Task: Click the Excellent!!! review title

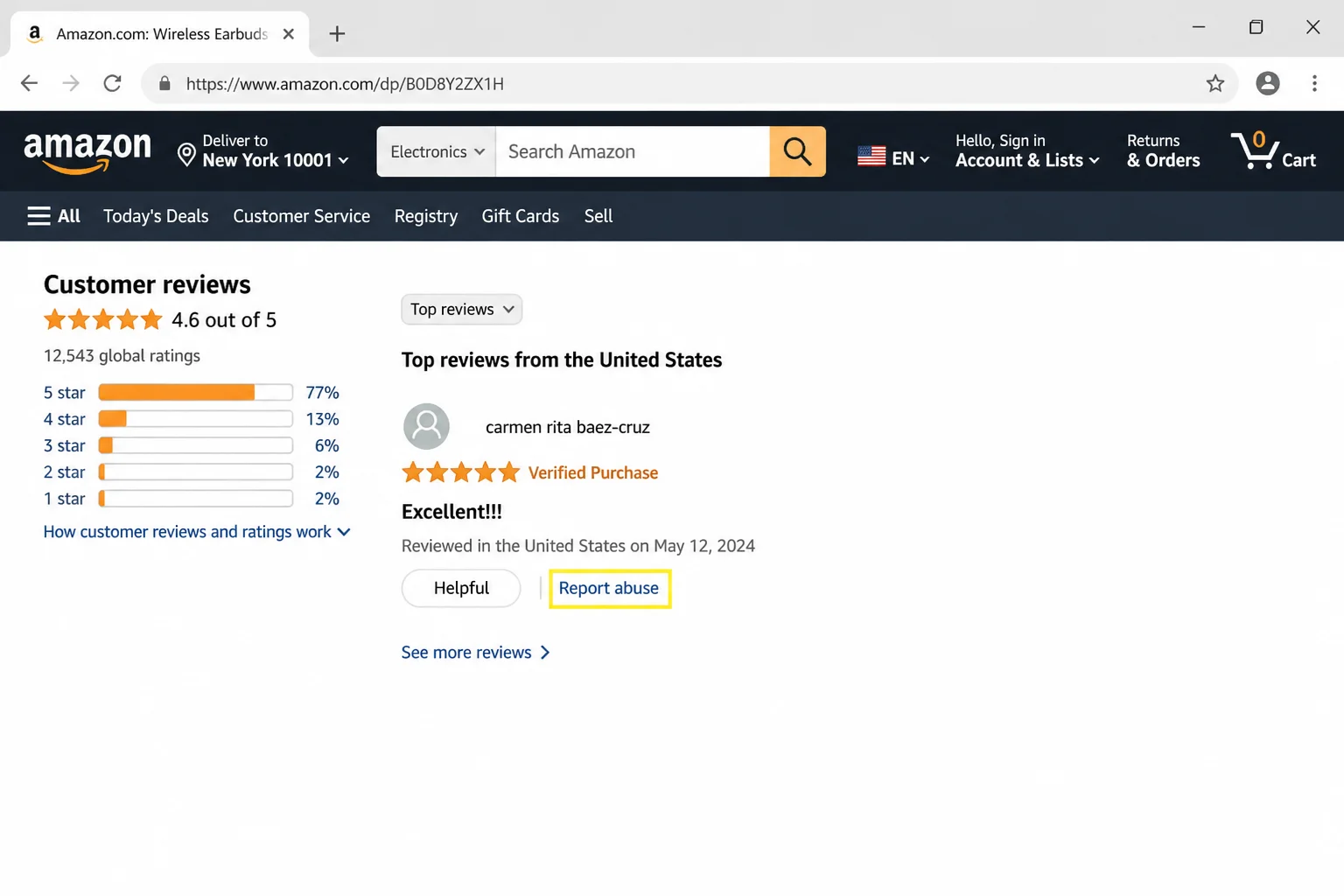Action: 451,512
